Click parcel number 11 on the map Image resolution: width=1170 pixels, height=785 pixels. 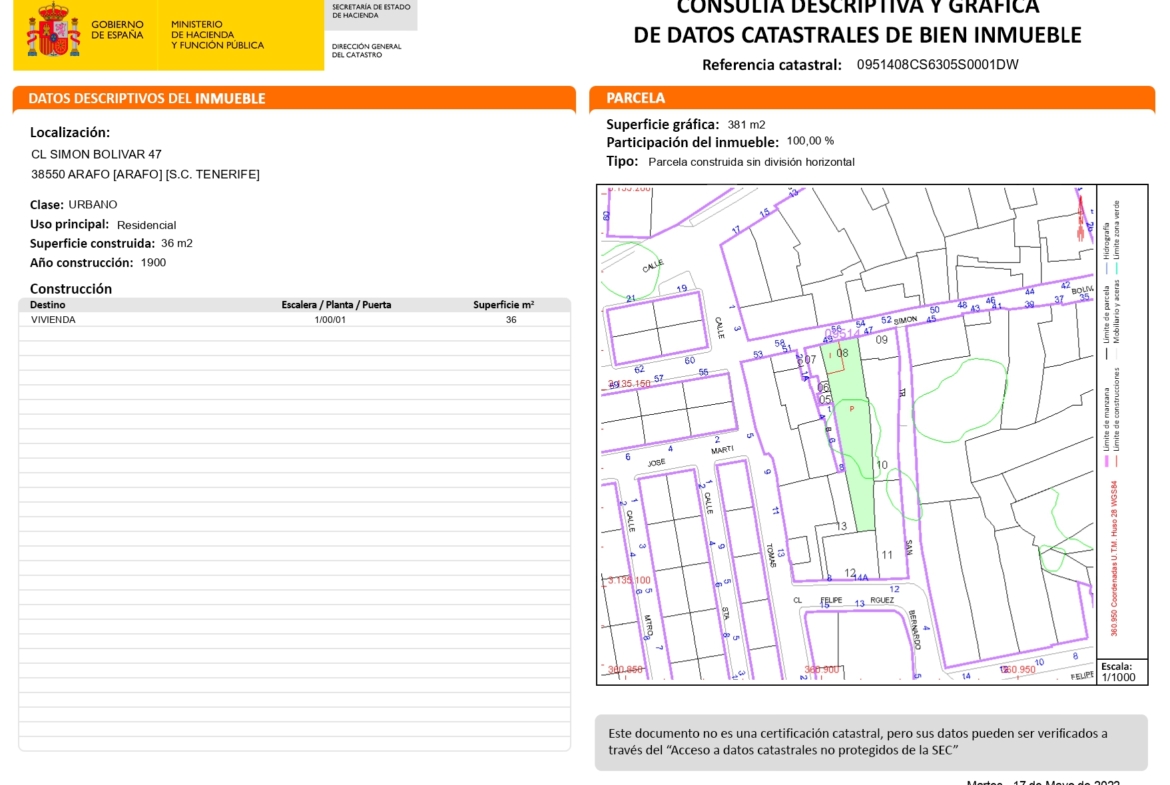pyautogui.click(x=886, y=555)
